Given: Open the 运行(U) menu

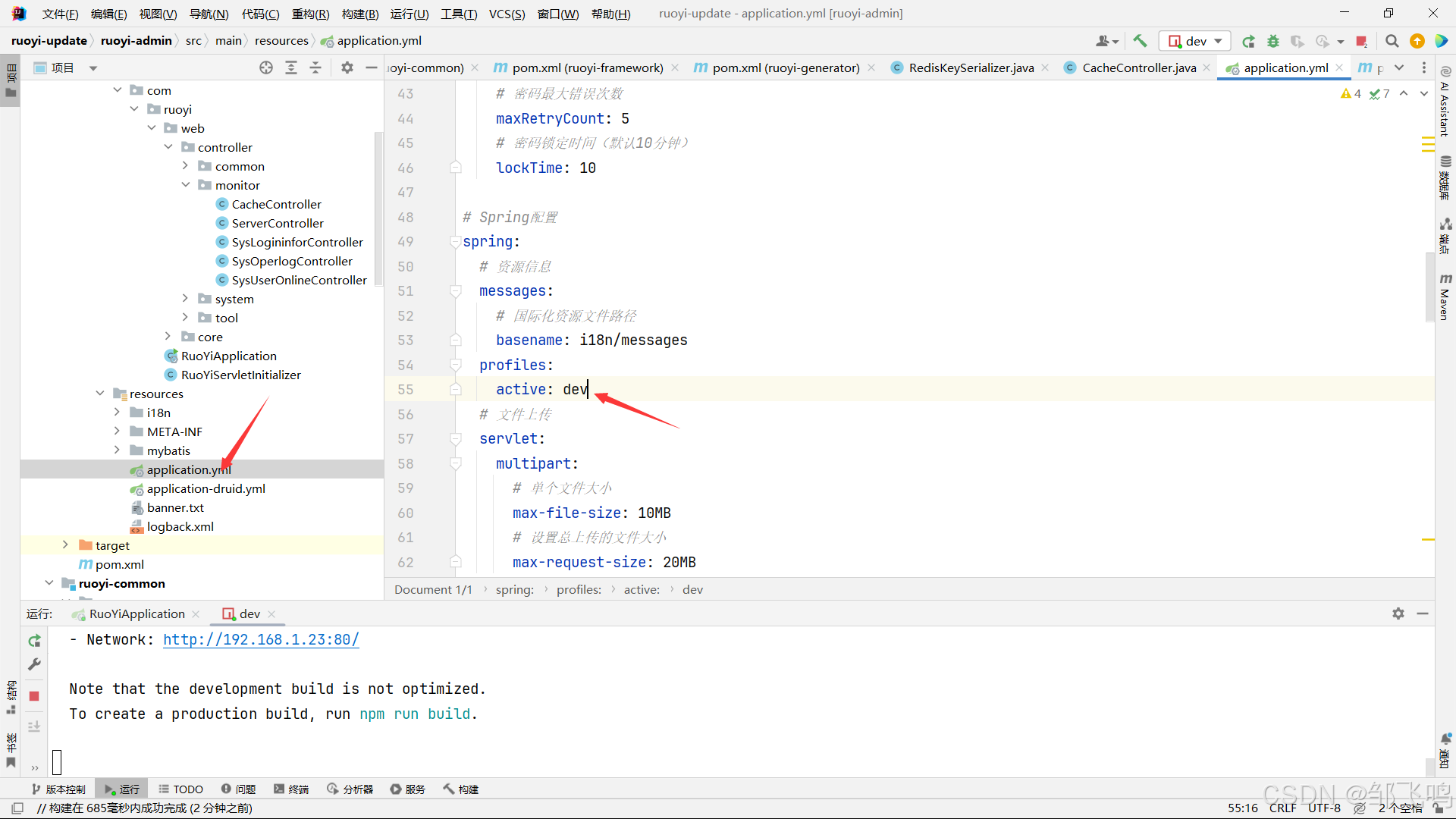Looking at the screenshot, I should [x=409, y=14].
